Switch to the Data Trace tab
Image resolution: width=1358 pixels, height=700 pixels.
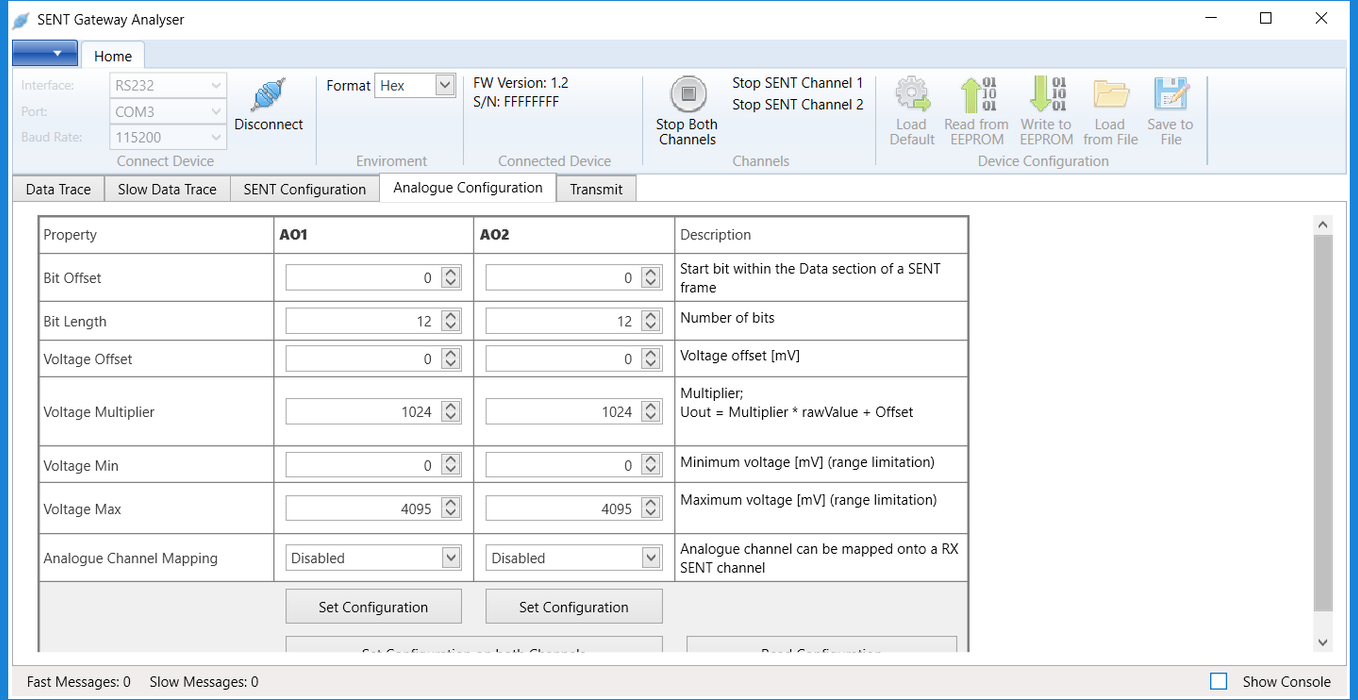click(58, 189)
